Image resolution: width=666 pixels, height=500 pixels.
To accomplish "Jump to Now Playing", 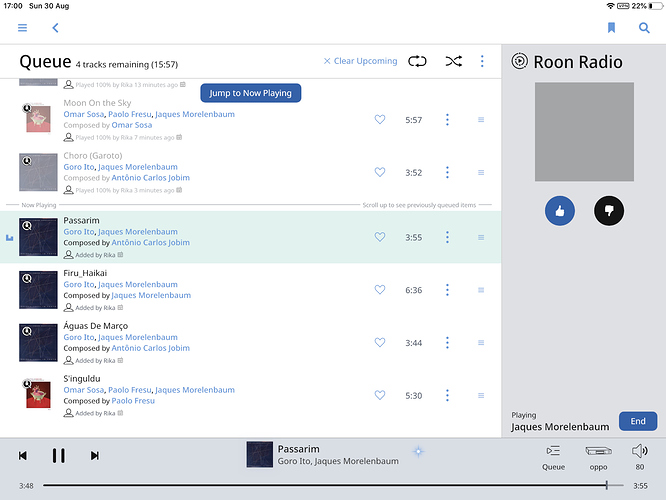I will coord(251,93).
